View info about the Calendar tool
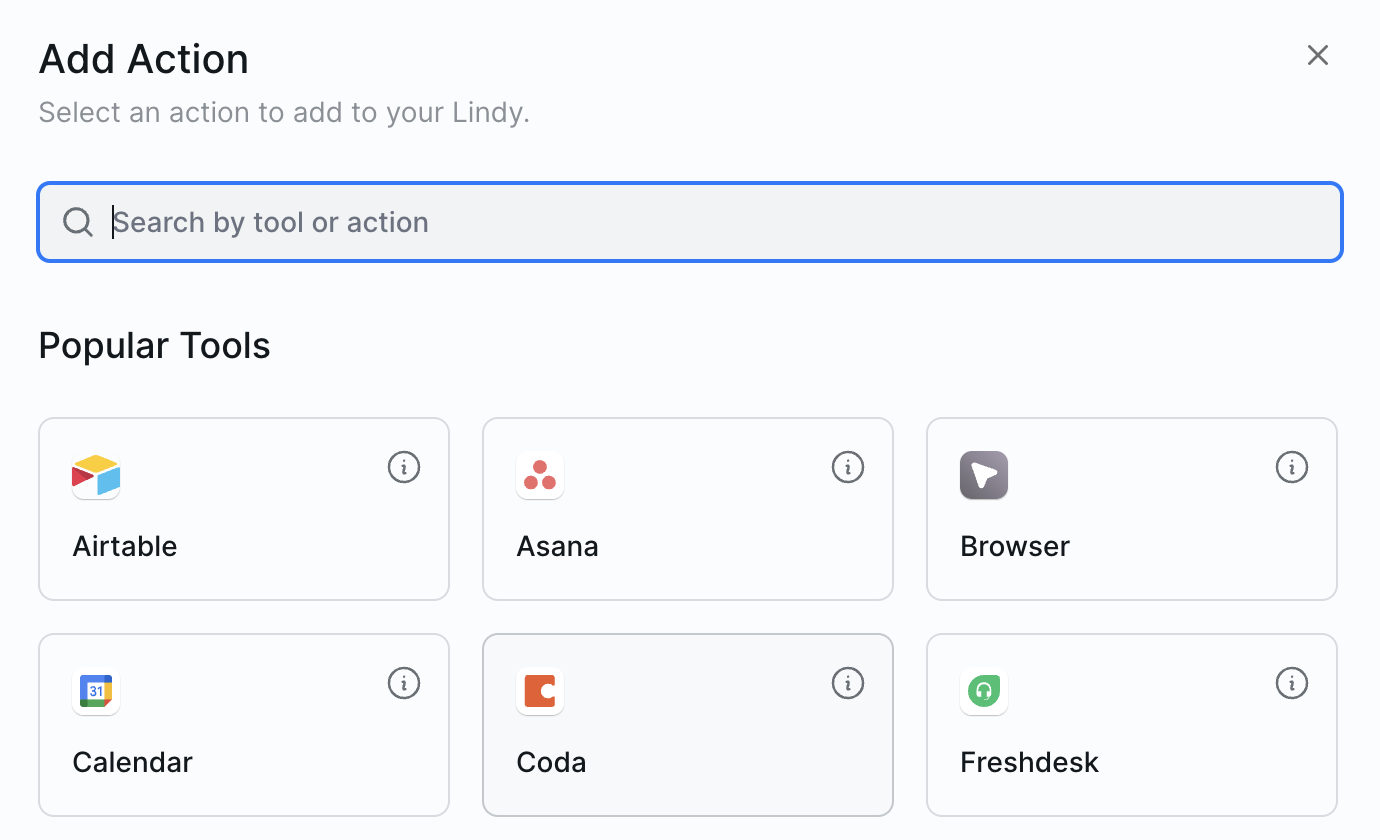Screen dimensions: 1380x840 (x=404, y=683)
